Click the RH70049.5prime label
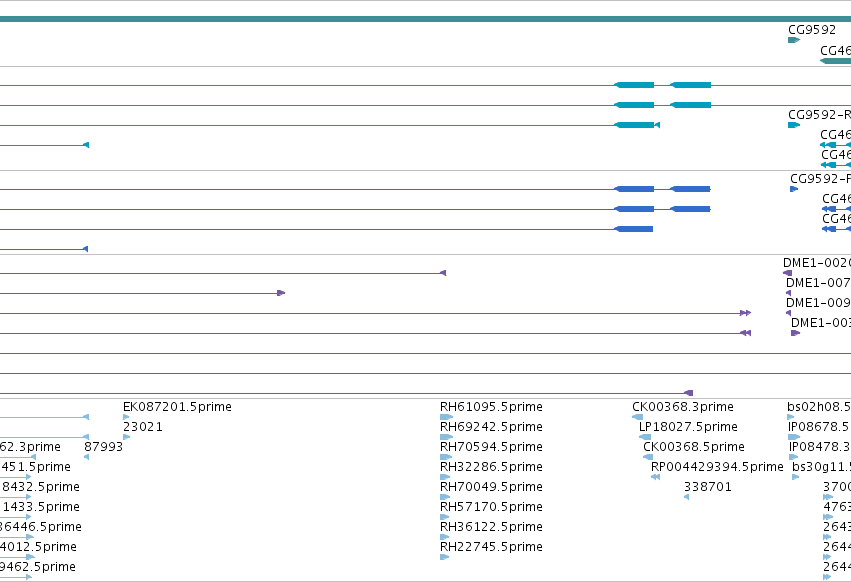851x582 pixels. tap(491, 487)
